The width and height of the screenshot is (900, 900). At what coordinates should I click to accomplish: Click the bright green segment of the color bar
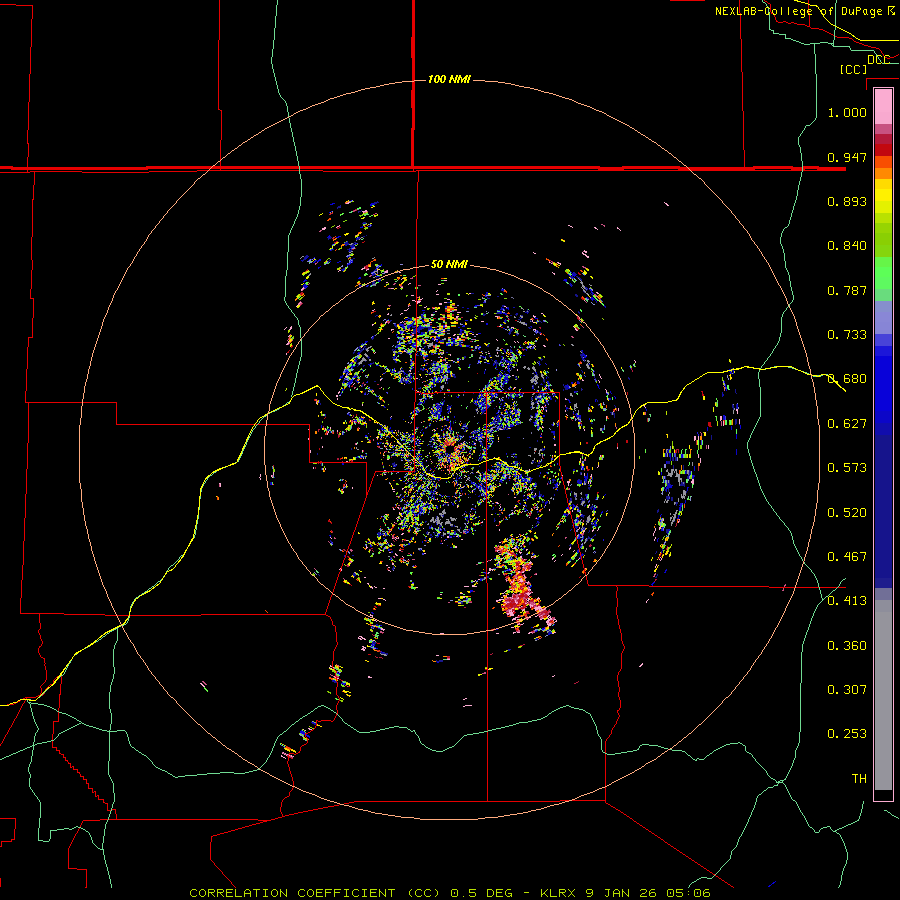point(883,273)
